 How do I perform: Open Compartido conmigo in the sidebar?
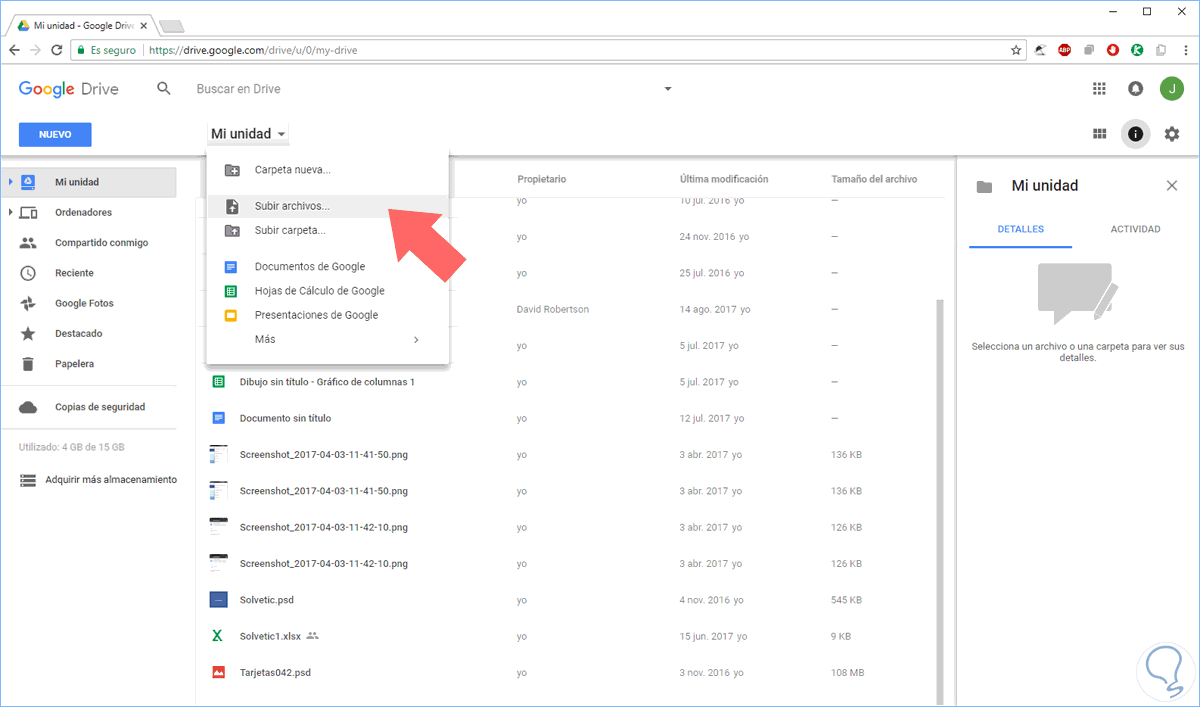[101, 243]
